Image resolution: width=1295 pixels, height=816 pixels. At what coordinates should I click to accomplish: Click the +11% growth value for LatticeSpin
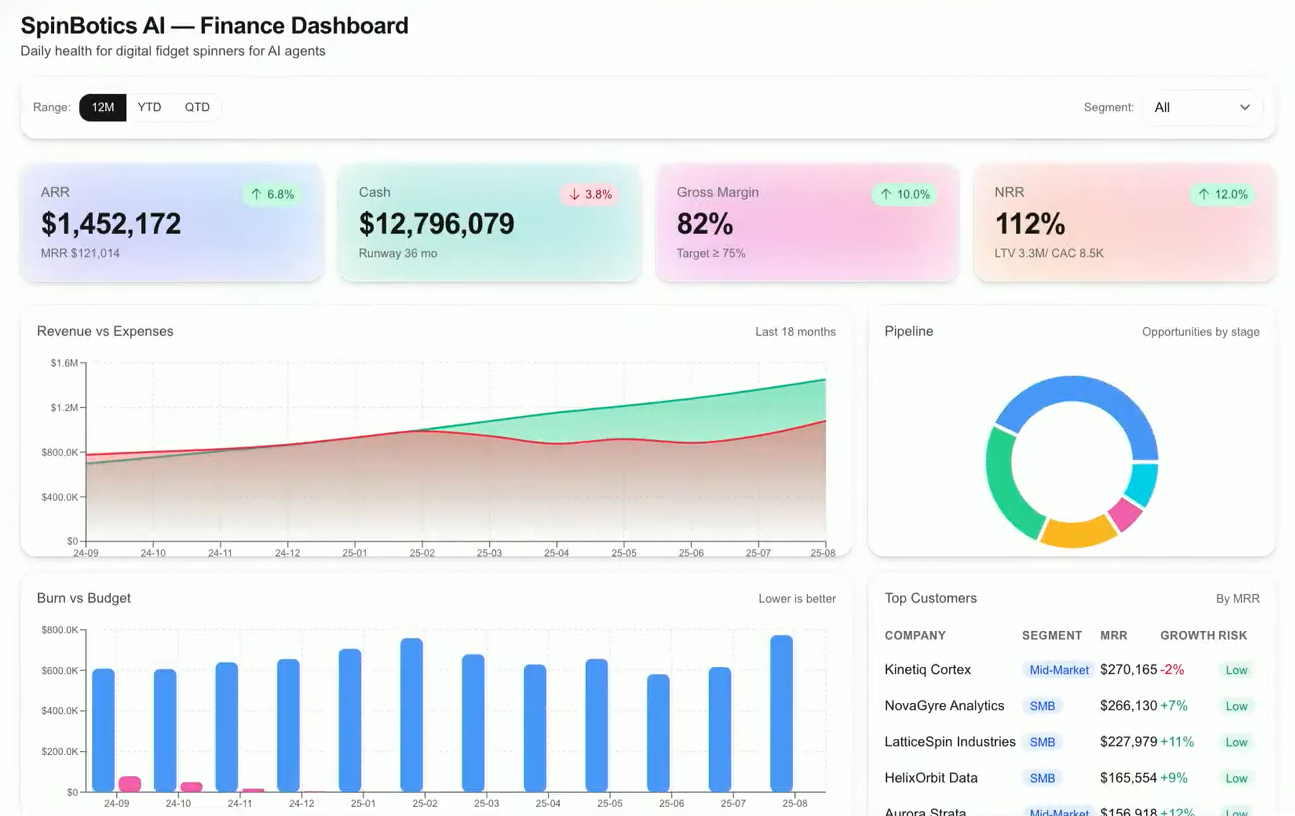pos(1177,741)
